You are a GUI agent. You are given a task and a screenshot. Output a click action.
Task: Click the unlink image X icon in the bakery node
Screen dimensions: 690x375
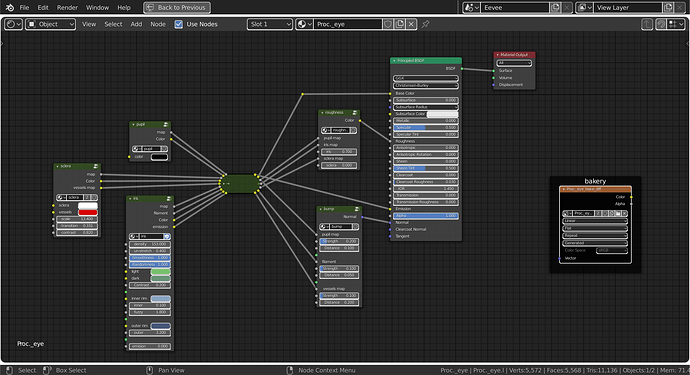(x=624, y=213)
